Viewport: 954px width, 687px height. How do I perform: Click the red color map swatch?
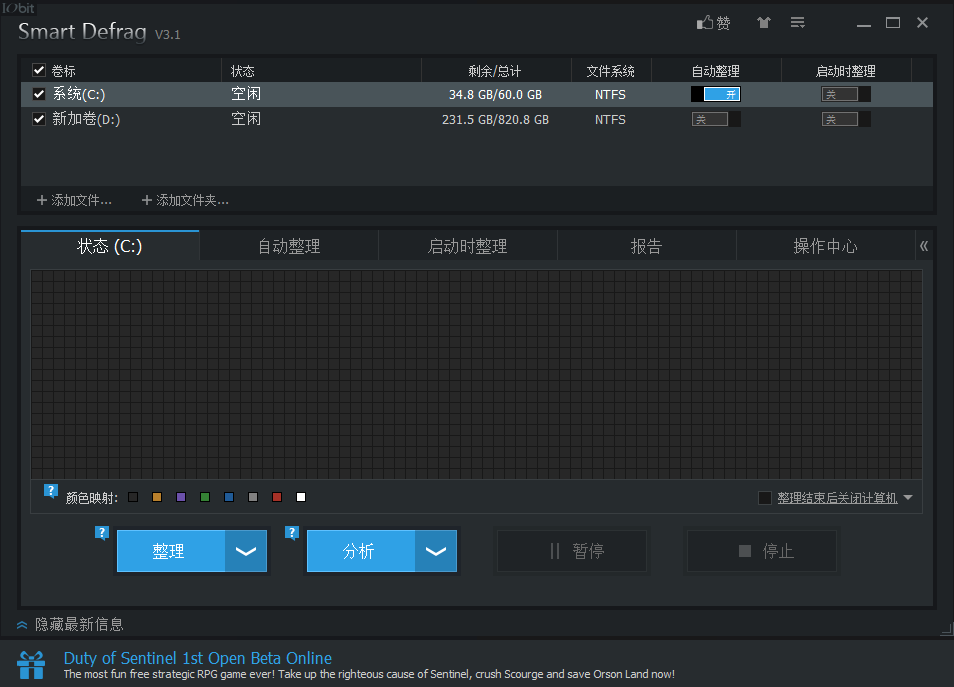tap(277, 497)
